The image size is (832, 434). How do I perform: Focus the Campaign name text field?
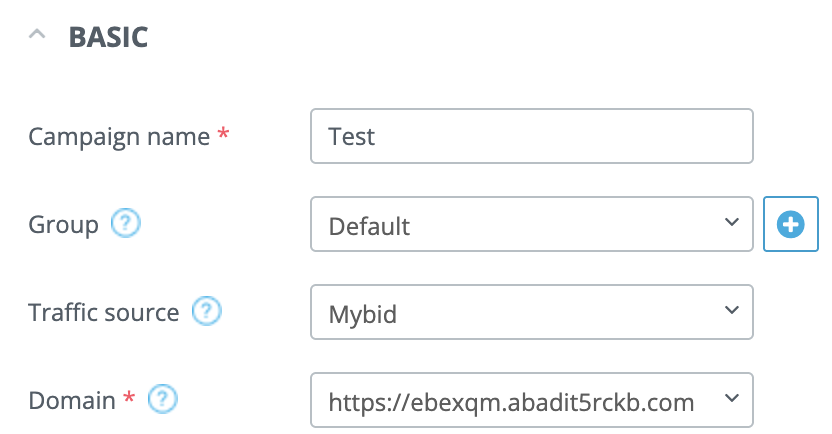click(530, 136)
